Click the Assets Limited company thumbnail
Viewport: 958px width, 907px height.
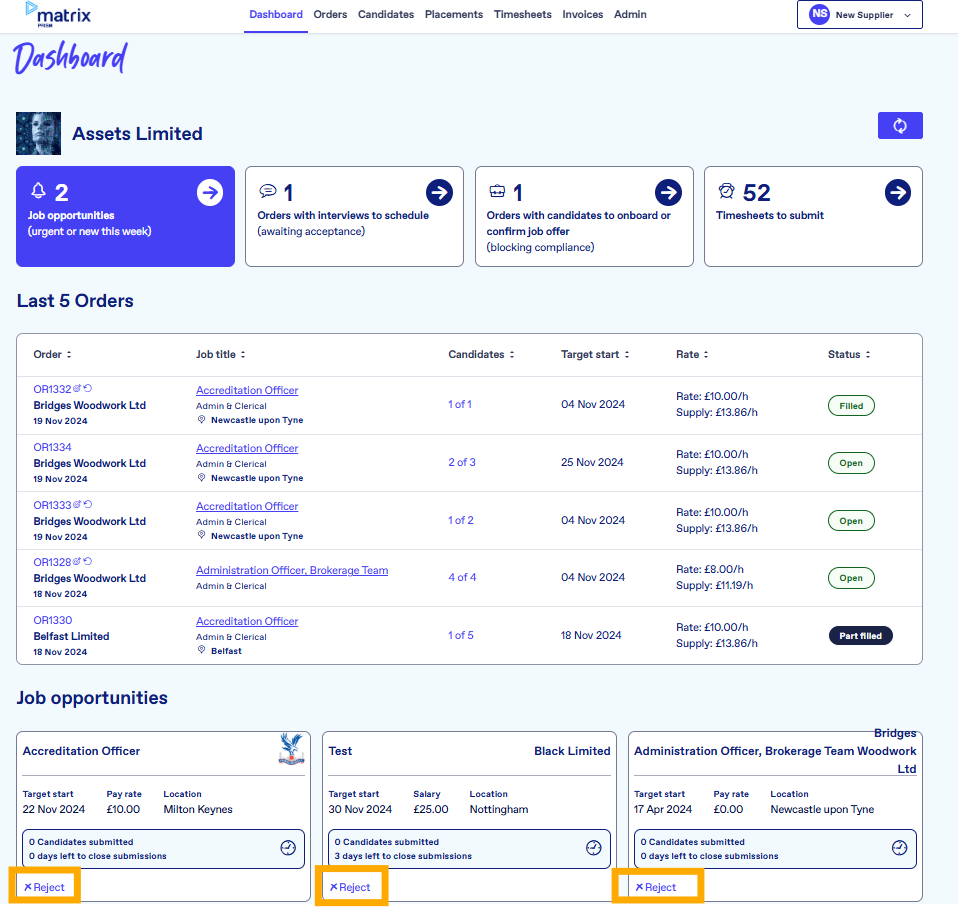38,133
